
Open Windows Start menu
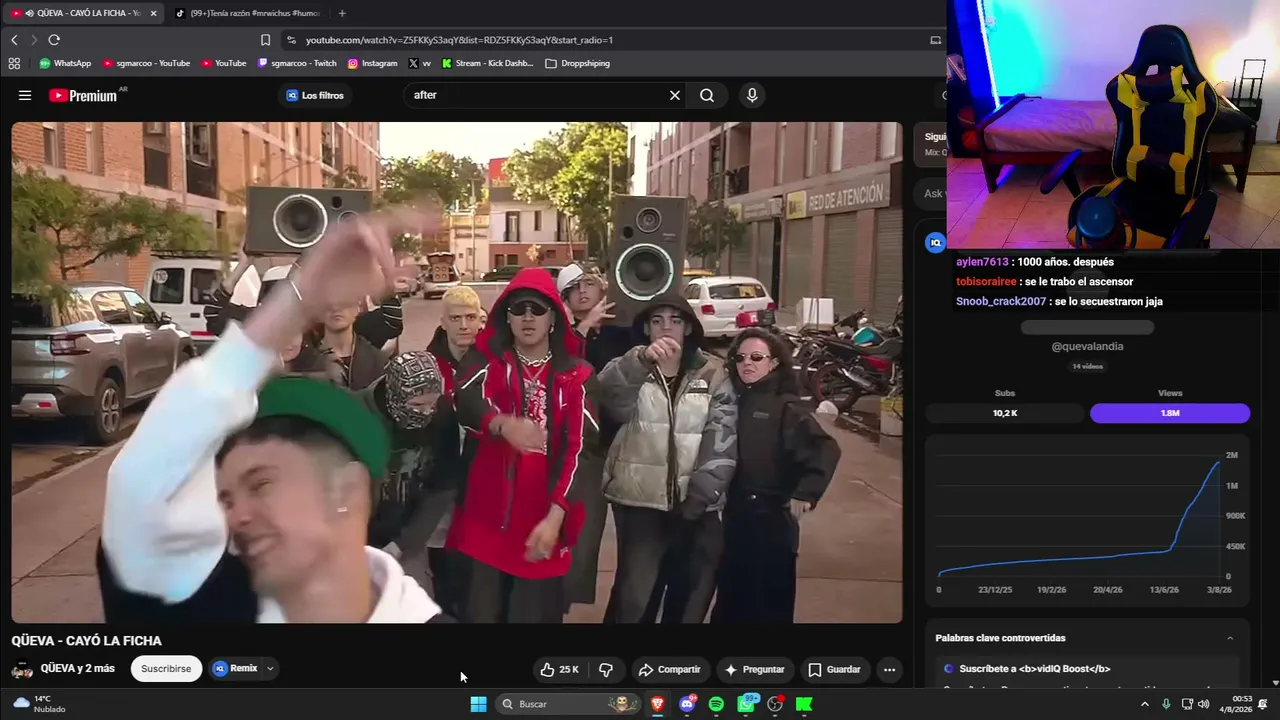point(479,704)
